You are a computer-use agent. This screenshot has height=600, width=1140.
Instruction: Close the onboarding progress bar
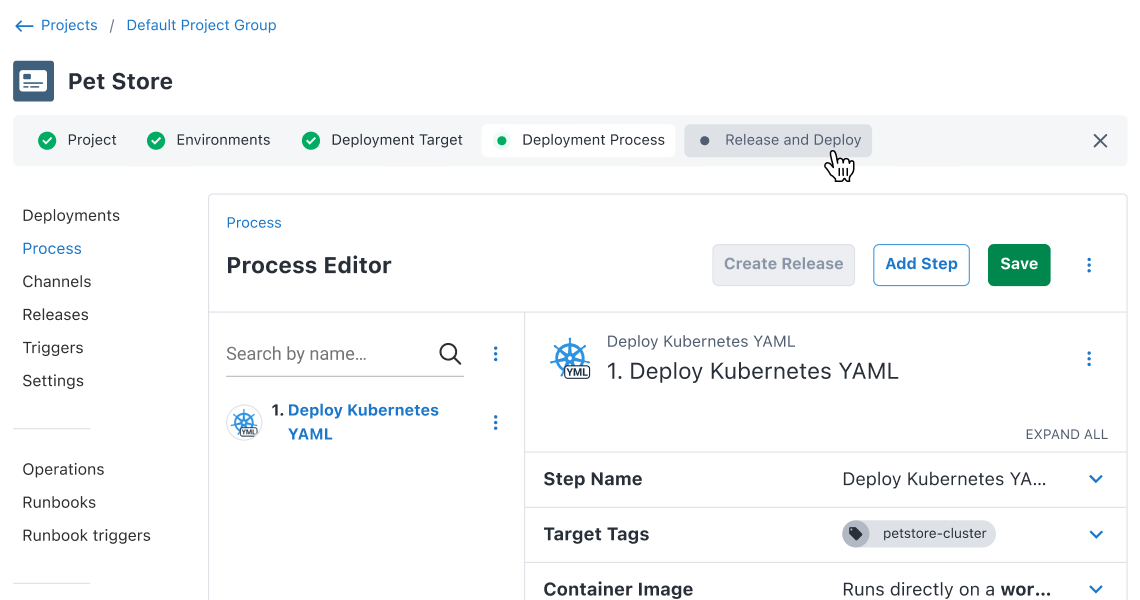tap(1100, 141)
